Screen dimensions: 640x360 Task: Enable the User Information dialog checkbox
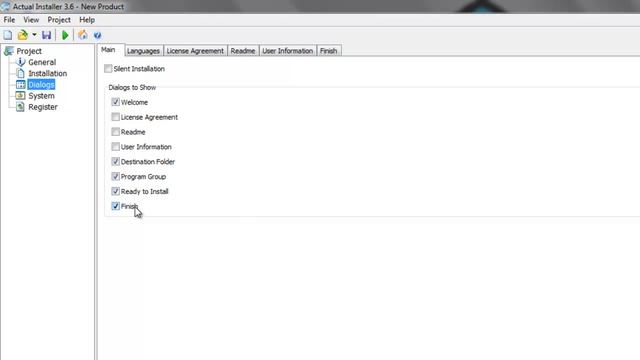(x=116, y=147)
